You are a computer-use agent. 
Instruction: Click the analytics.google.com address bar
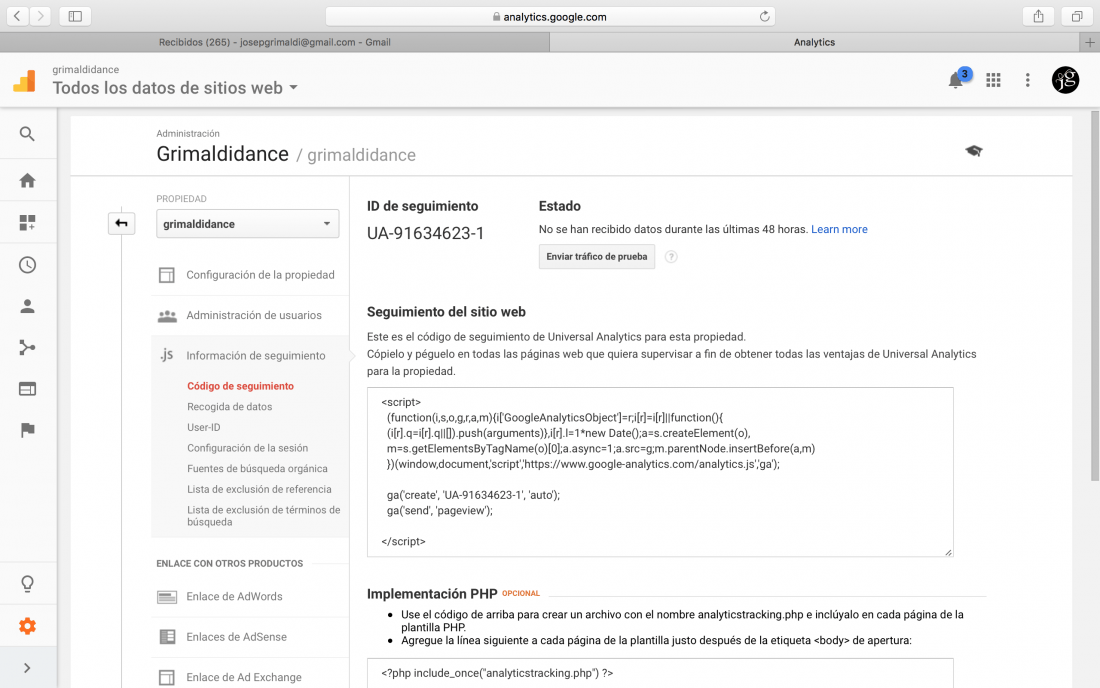click(551, 17)
